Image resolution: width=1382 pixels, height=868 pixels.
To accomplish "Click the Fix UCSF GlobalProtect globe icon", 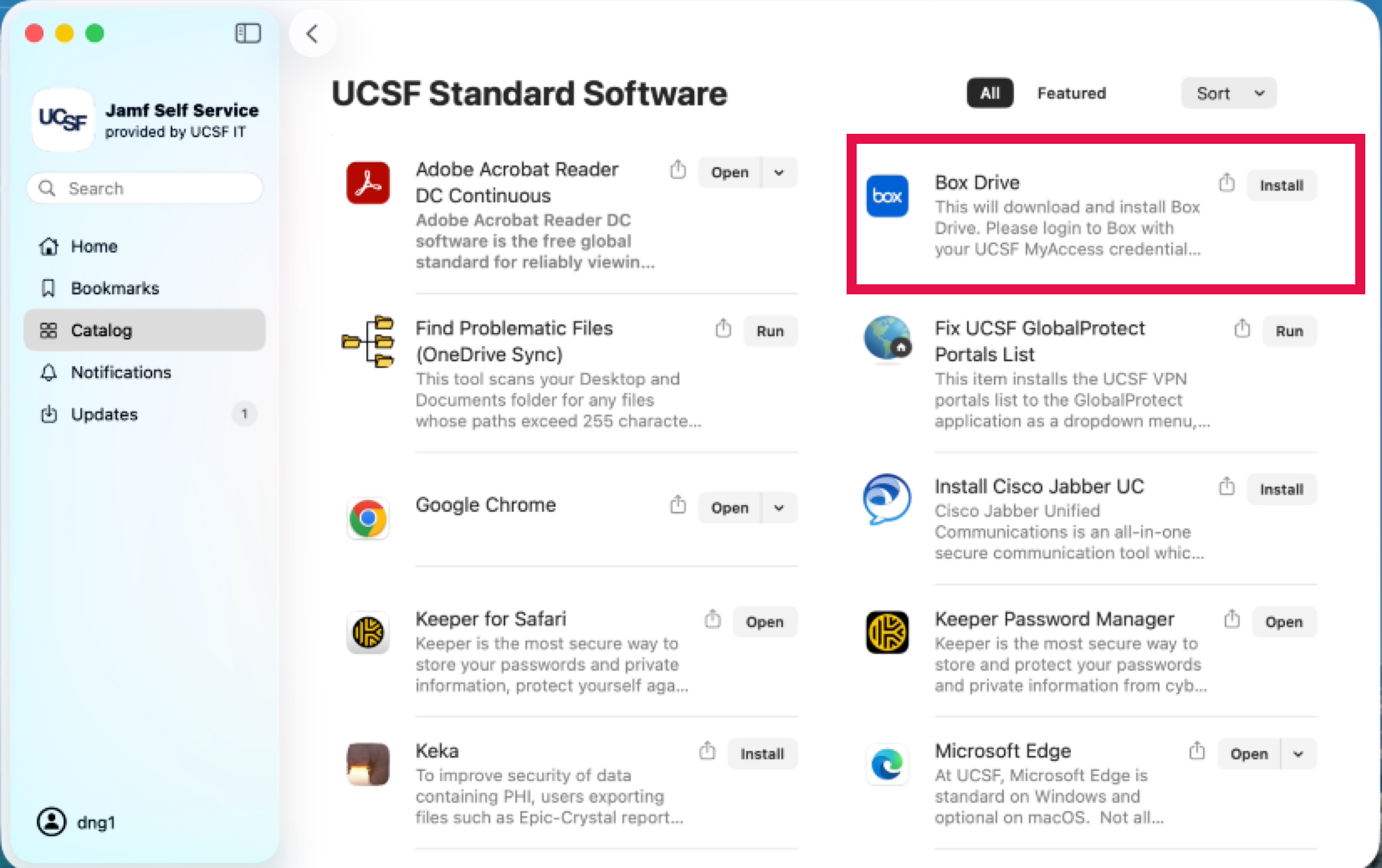I will tap(888, 337).
